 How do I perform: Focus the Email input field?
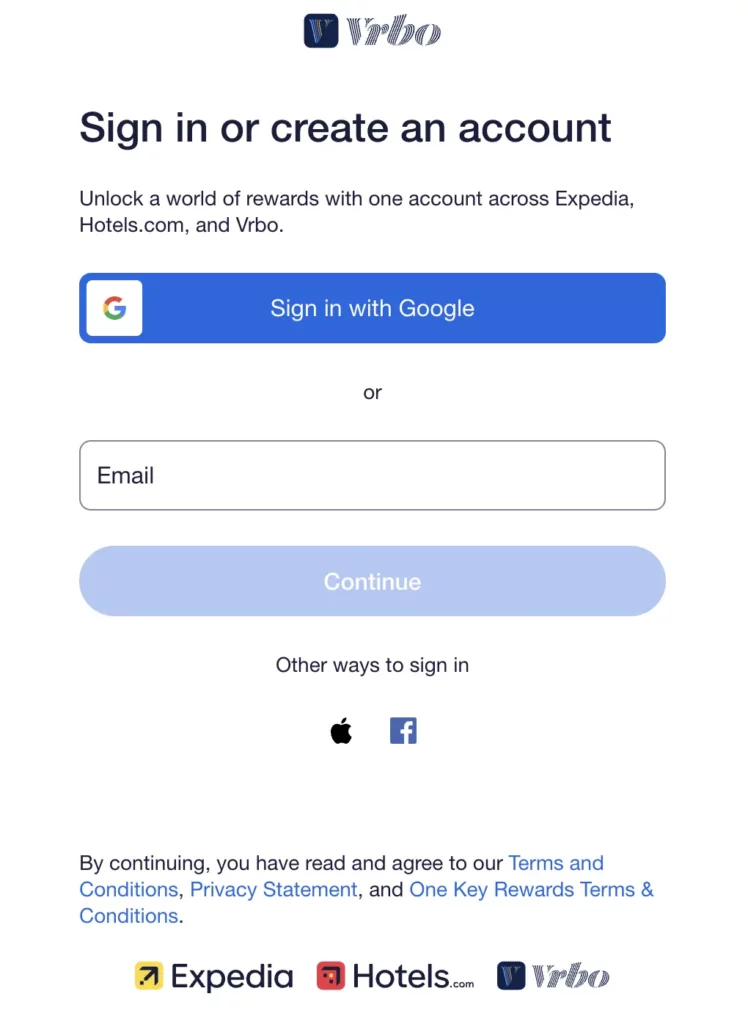(x=372, y=475)
